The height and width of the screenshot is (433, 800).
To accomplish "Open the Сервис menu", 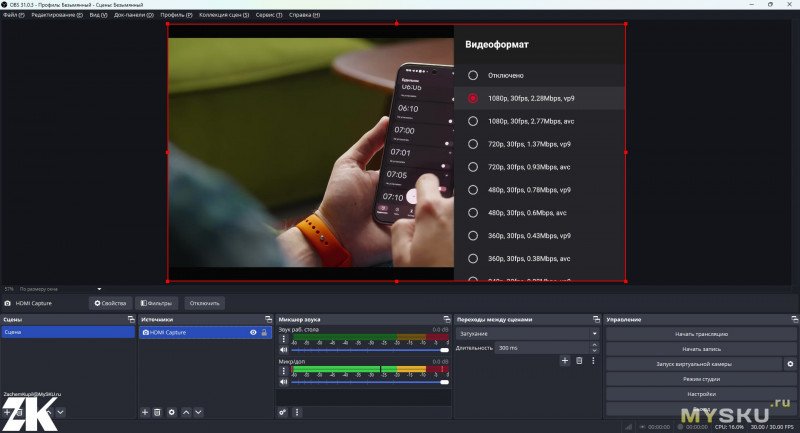I will 269,15.
